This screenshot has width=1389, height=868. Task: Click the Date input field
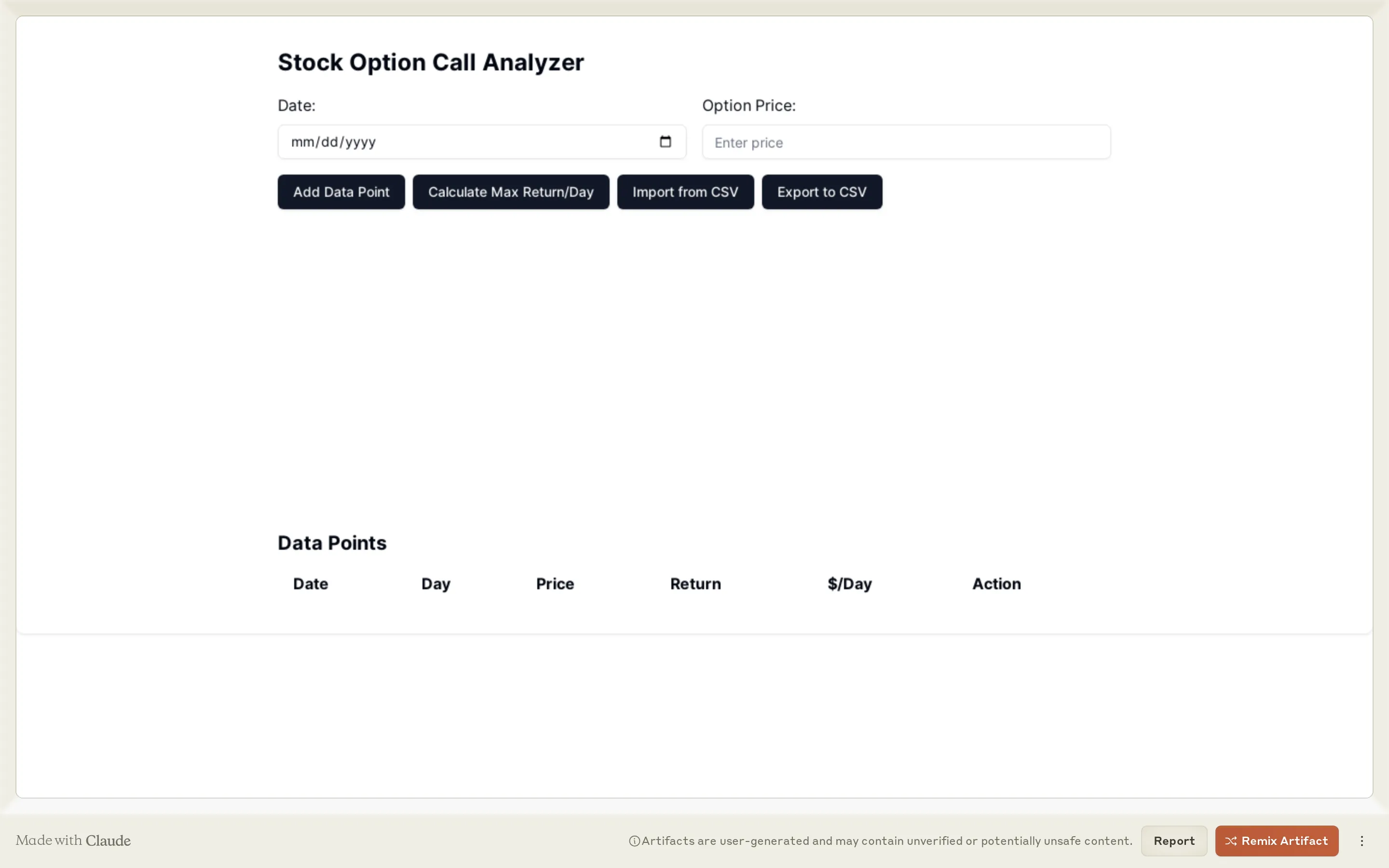pos(459,141)
